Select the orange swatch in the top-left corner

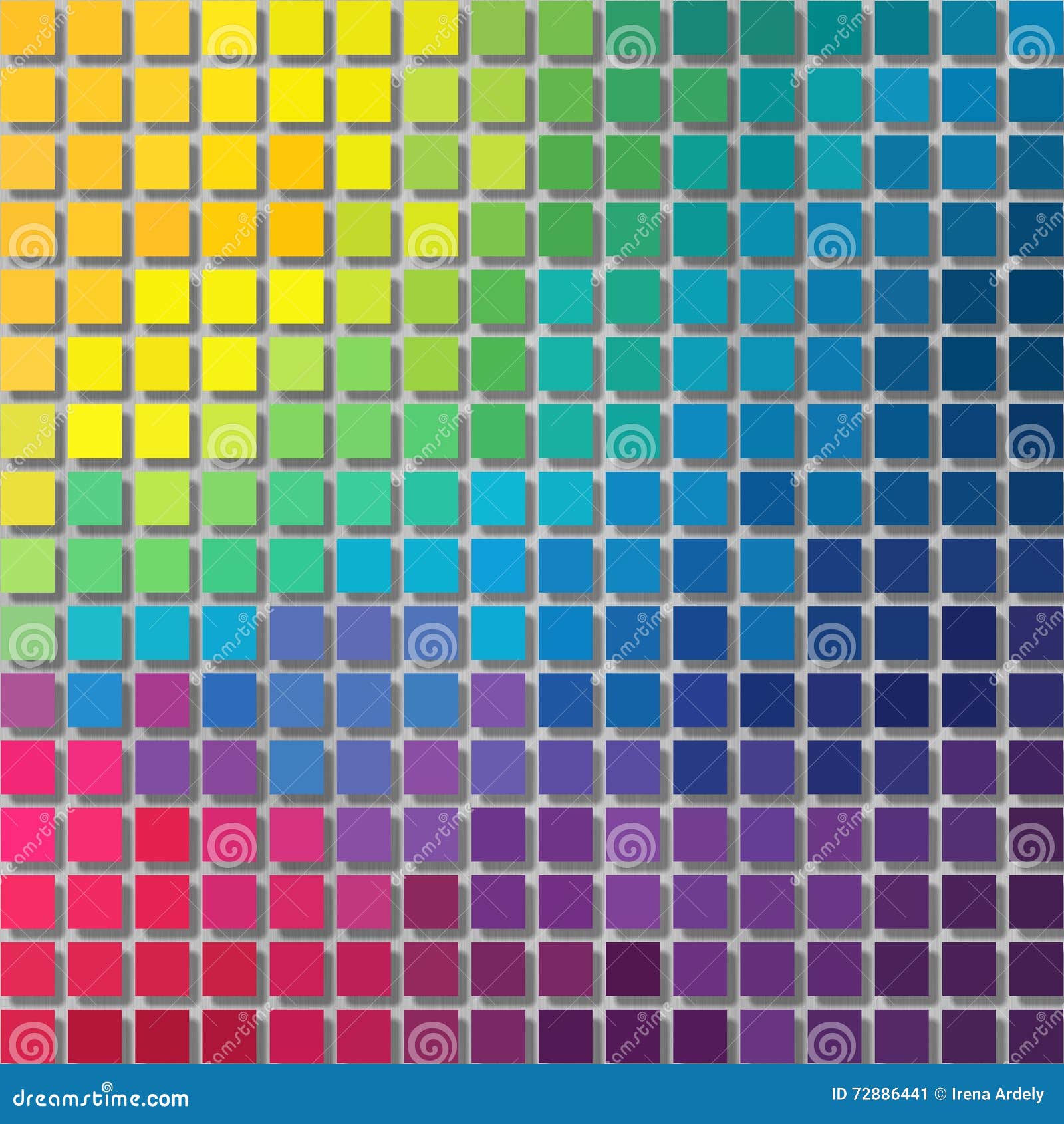(x=27, y=27)
